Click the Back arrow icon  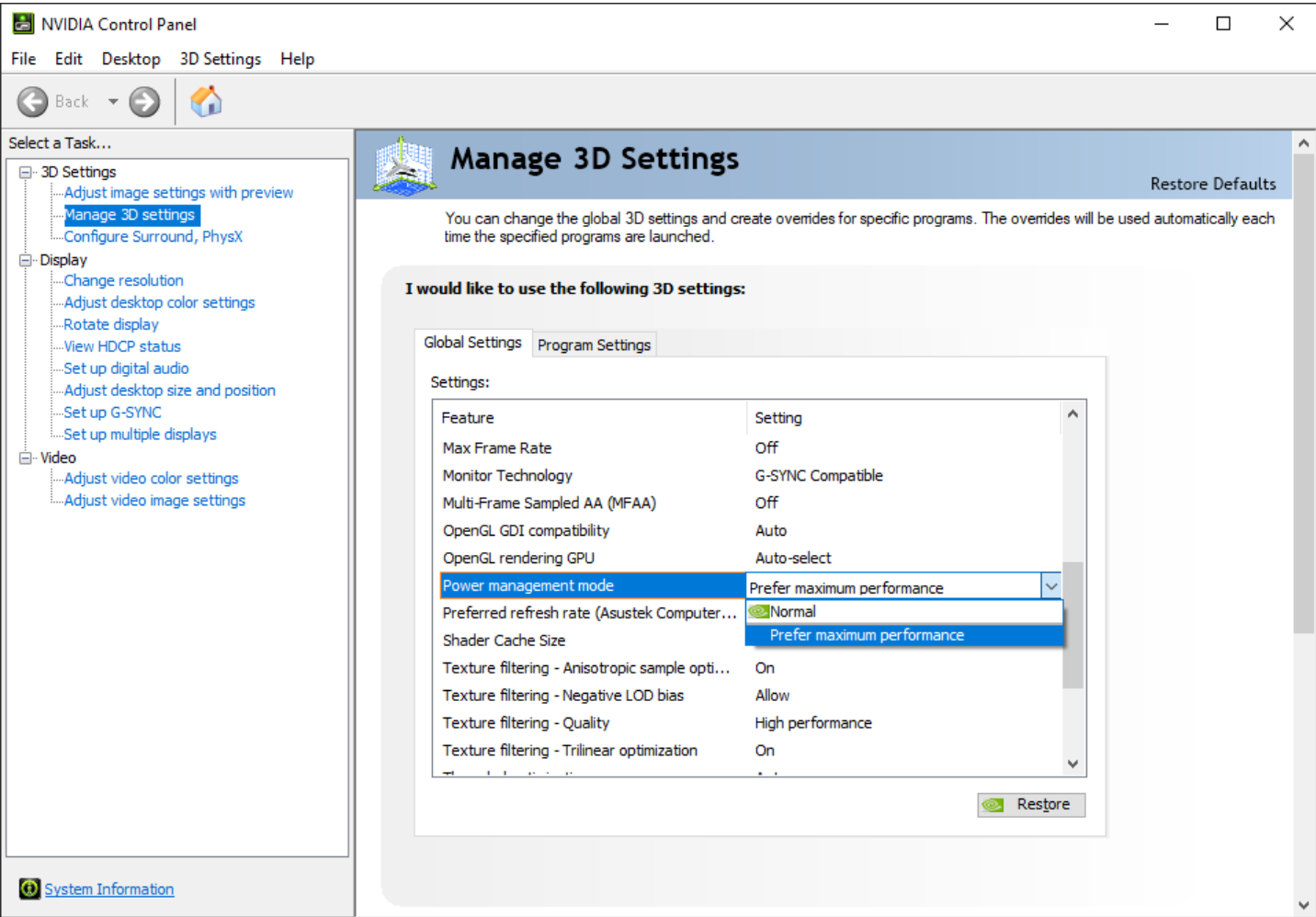33,102
